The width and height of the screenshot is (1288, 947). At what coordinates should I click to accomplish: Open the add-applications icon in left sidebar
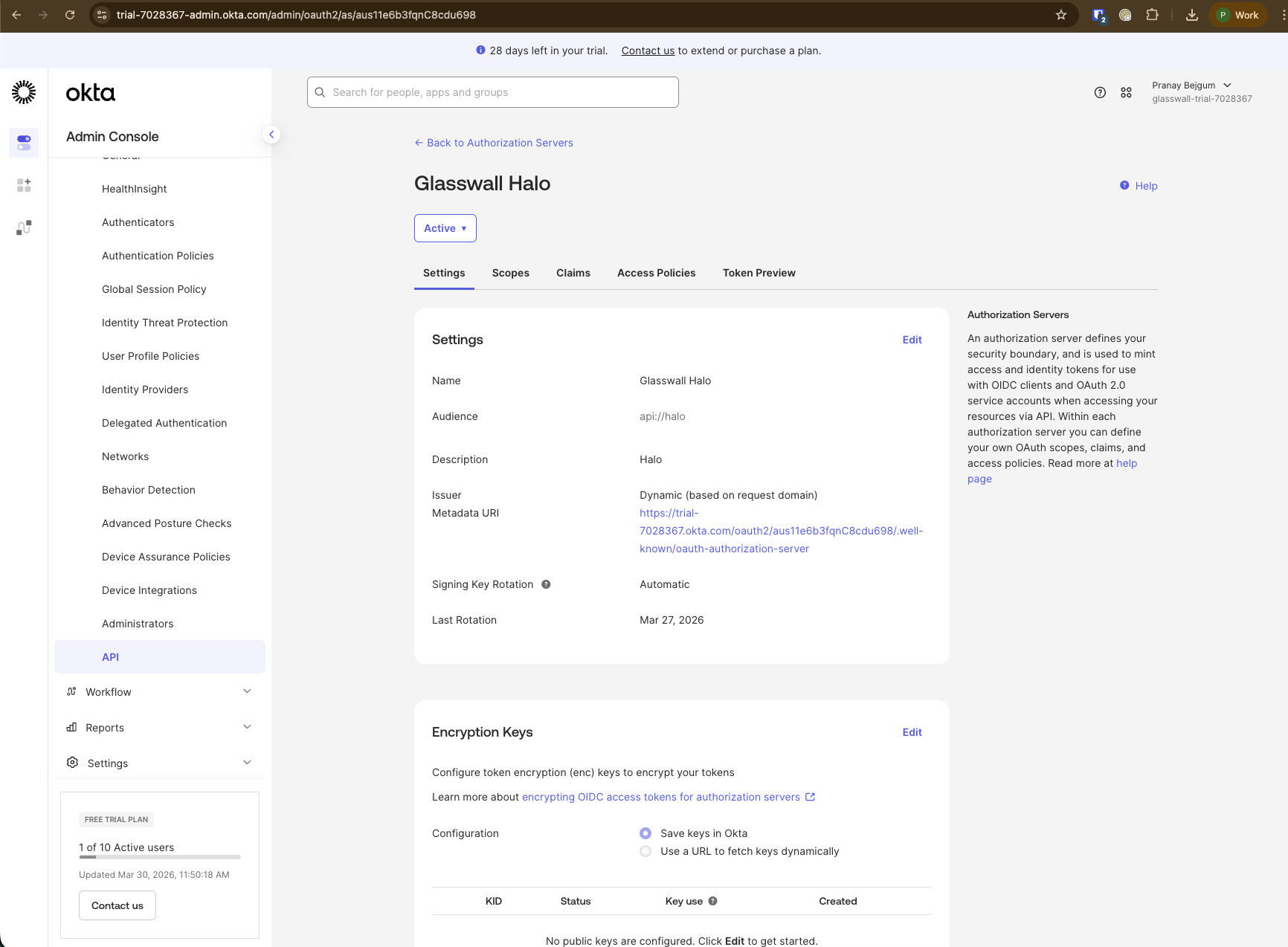[23, 185]
